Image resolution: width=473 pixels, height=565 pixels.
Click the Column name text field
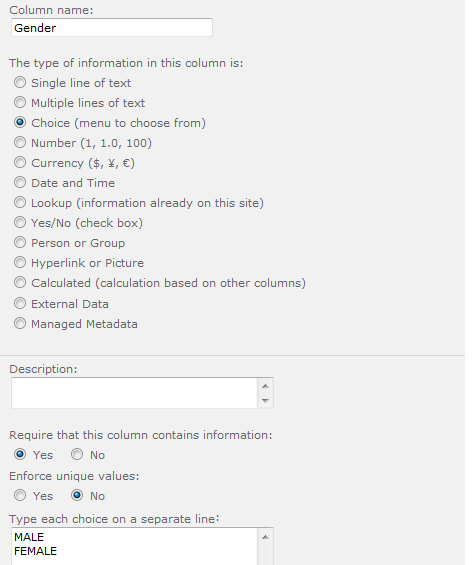coord(112,28)
